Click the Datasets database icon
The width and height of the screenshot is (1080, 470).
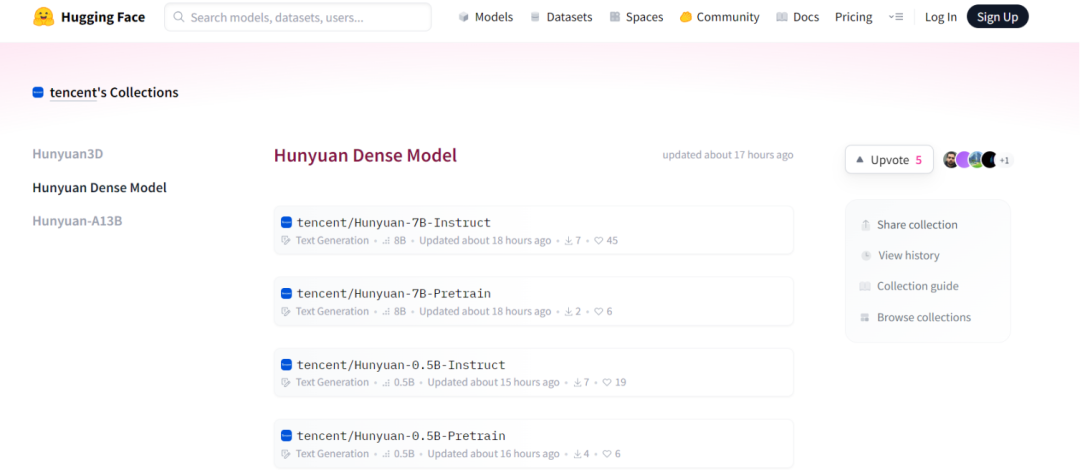point(535,17)
